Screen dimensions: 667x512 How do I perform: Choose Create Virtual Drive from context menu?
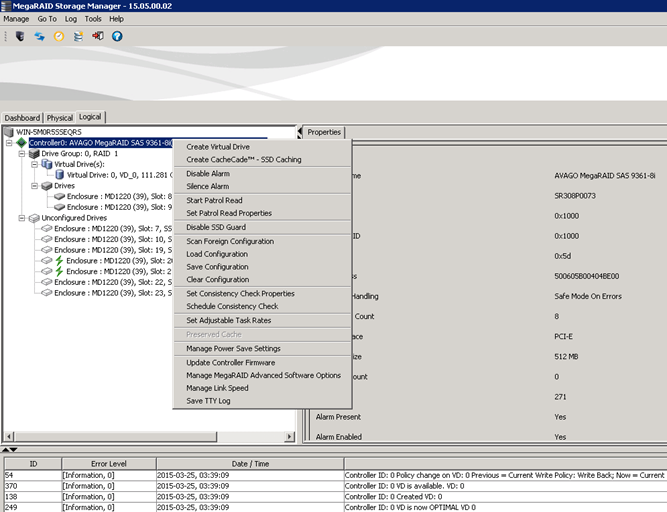pyautogui.click(x=218, y=147)
